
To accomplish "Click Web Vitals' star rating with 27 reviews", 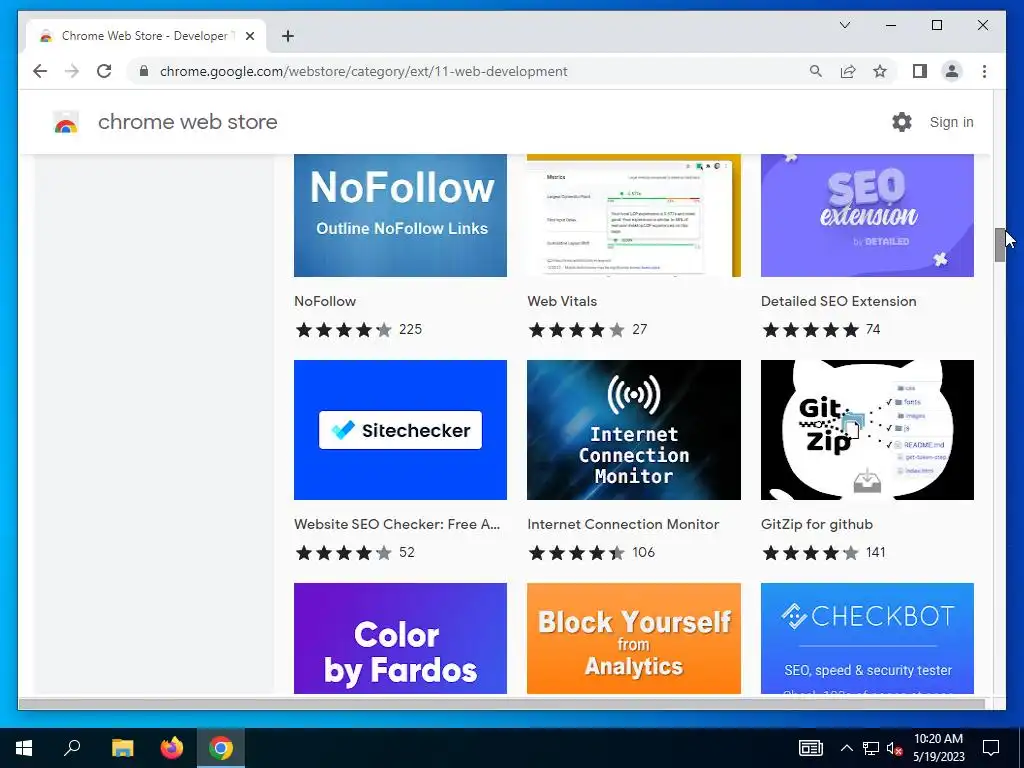I will pos(588,330).
